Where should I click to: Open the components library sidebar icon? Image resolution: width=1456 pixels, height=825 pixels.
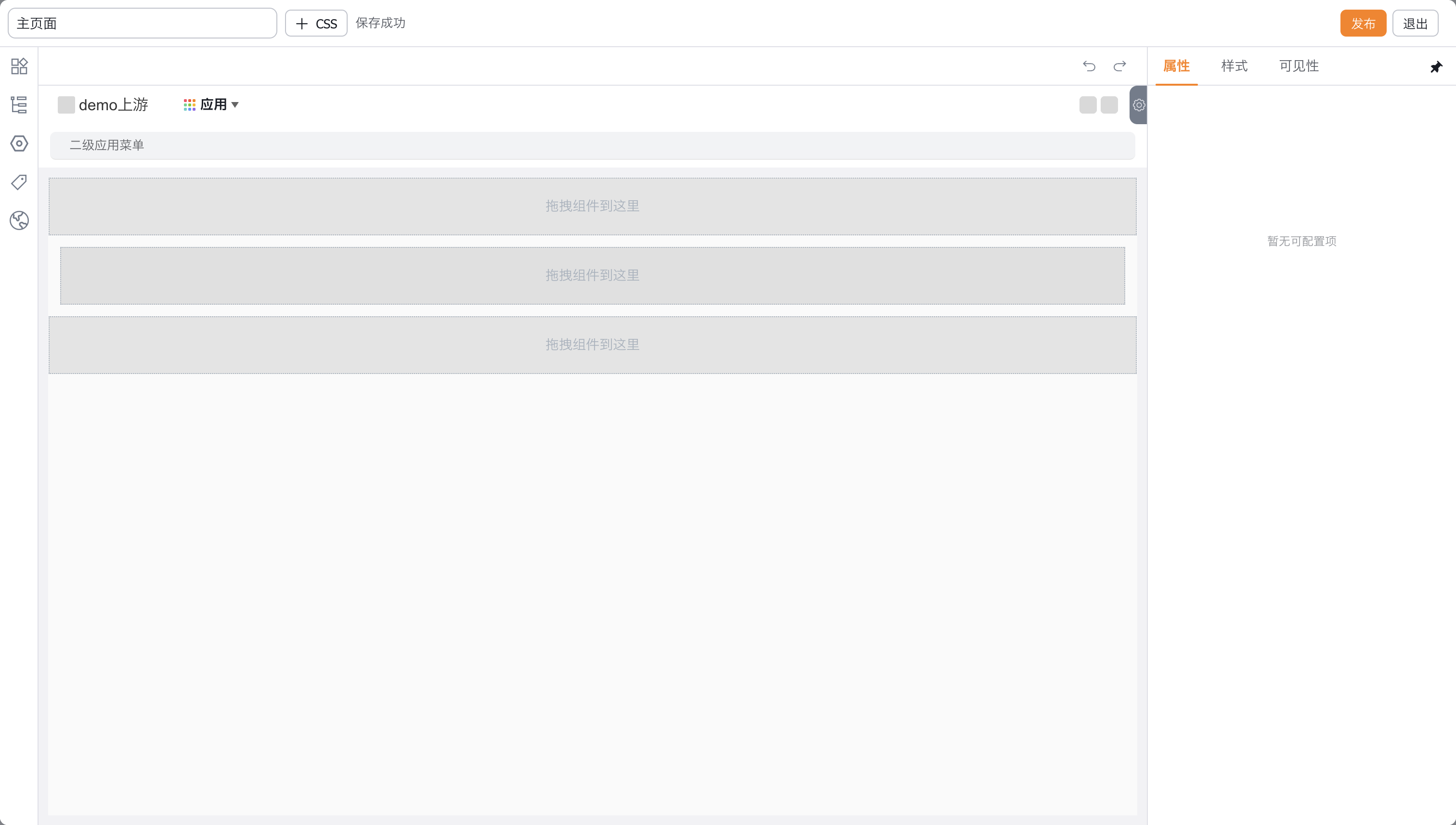point(19,66)
